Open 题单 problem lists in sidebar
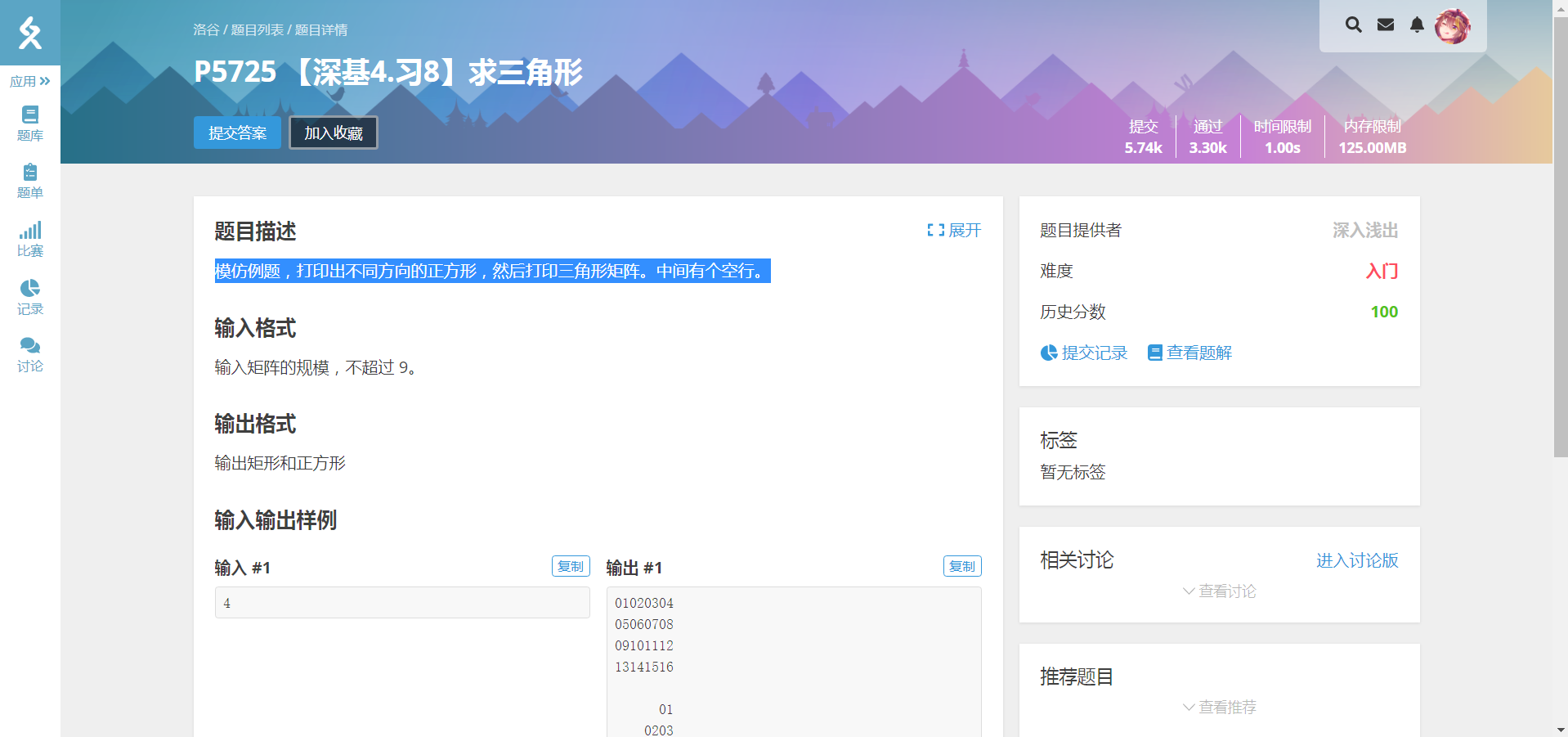 click(30, 181)
